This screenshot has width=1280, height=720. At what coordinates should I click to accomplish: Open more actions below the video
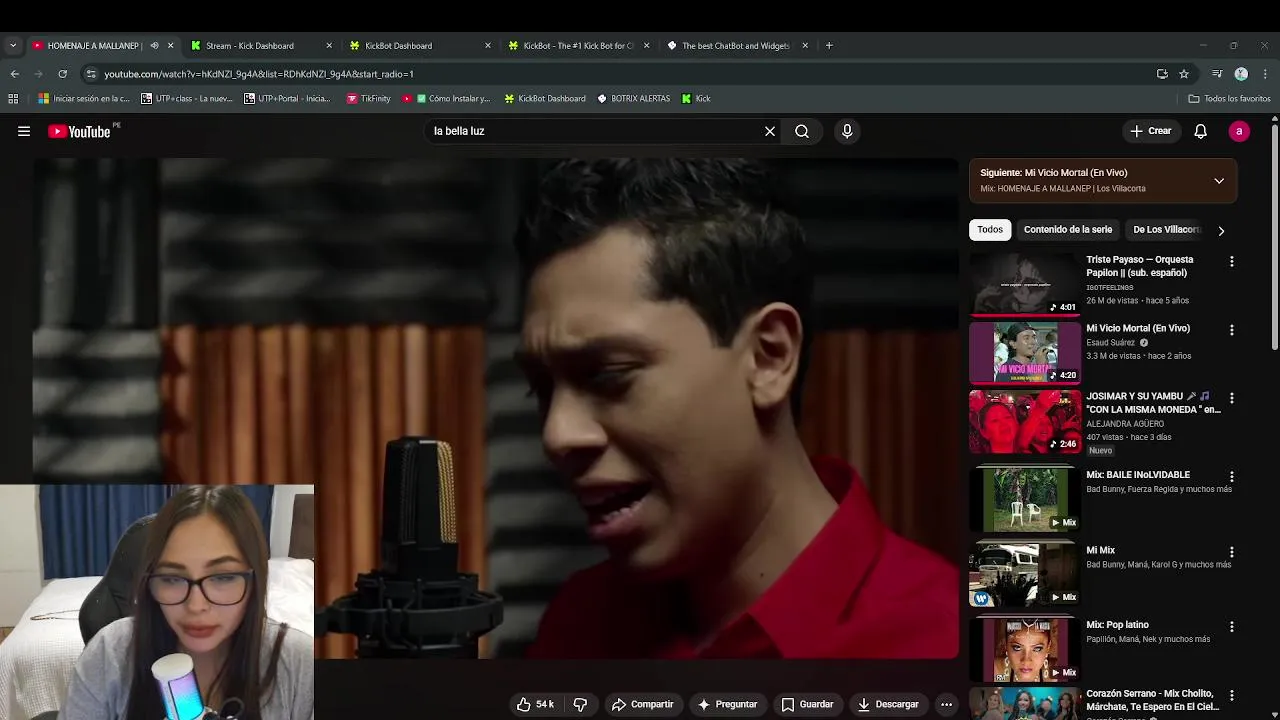[x=946, y=704]
